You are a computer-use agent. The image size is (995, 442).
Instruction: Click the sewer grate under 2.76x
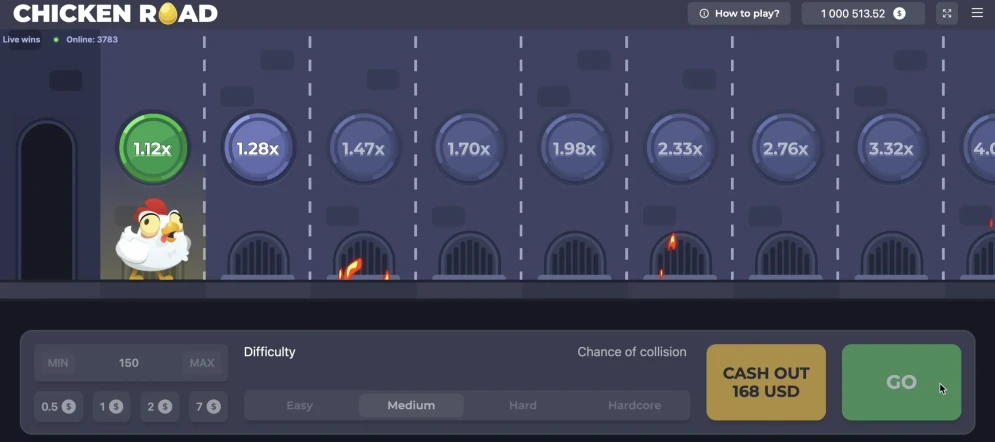pos(786,256)
